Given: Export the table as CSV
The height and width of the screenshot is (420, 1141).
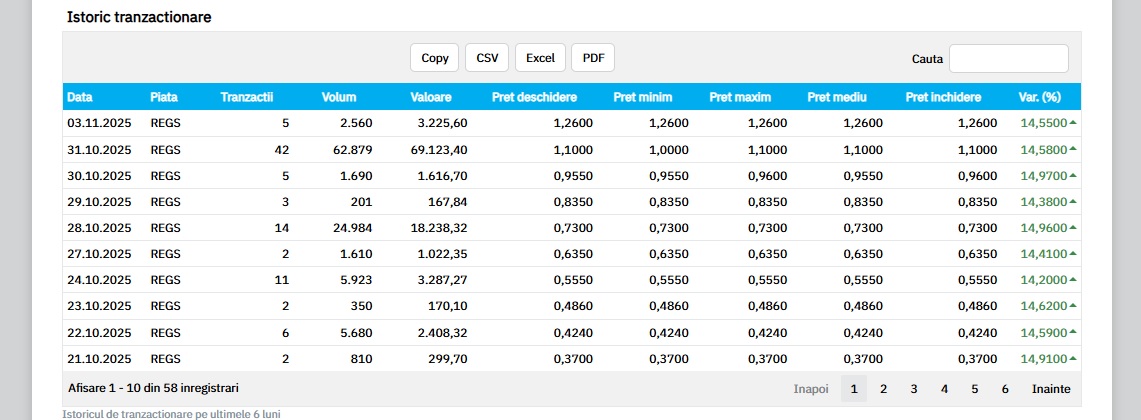Looking at the screenshot, I should point(487,58).
